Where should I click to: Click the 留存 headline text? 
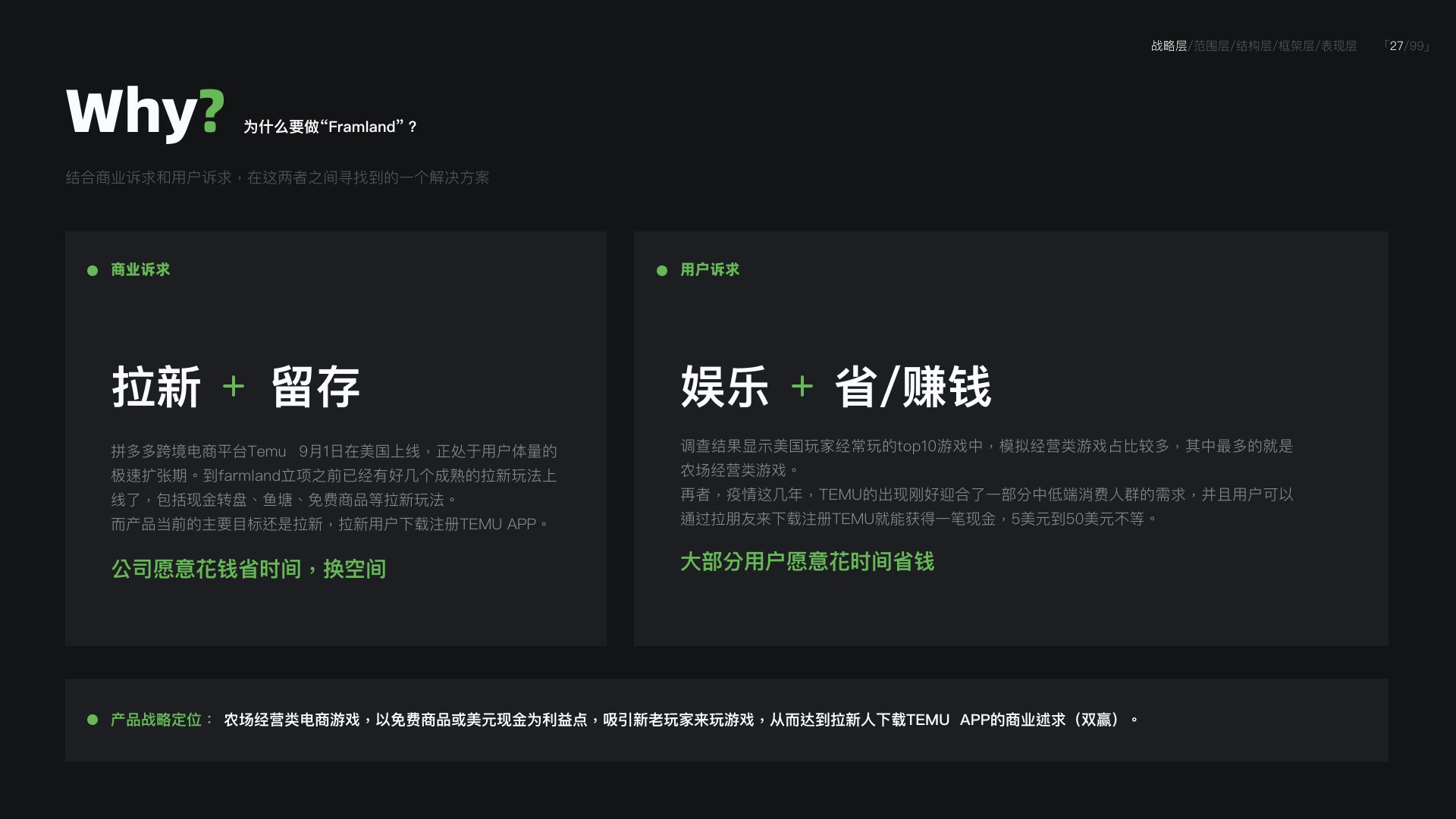pos(315,387)
